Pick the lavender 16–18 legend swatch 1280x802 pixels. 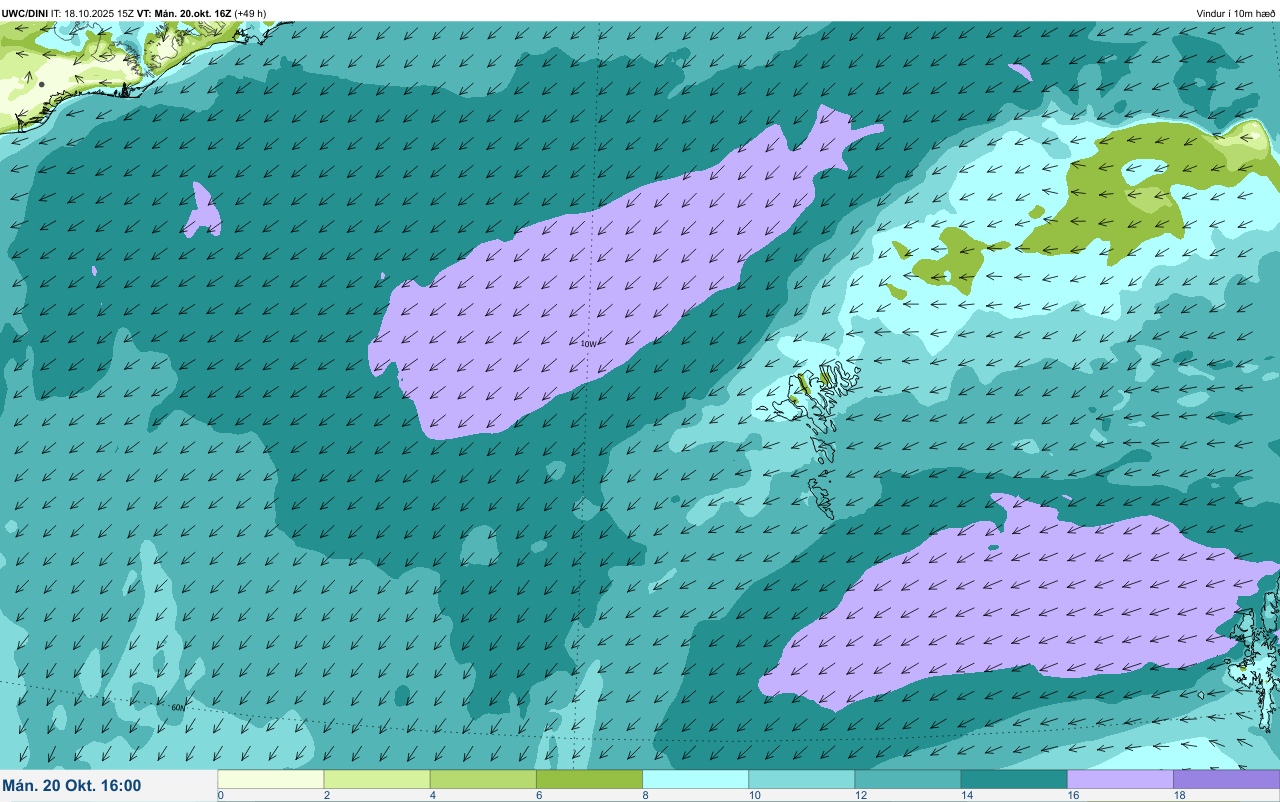[x=1120, y=779]
